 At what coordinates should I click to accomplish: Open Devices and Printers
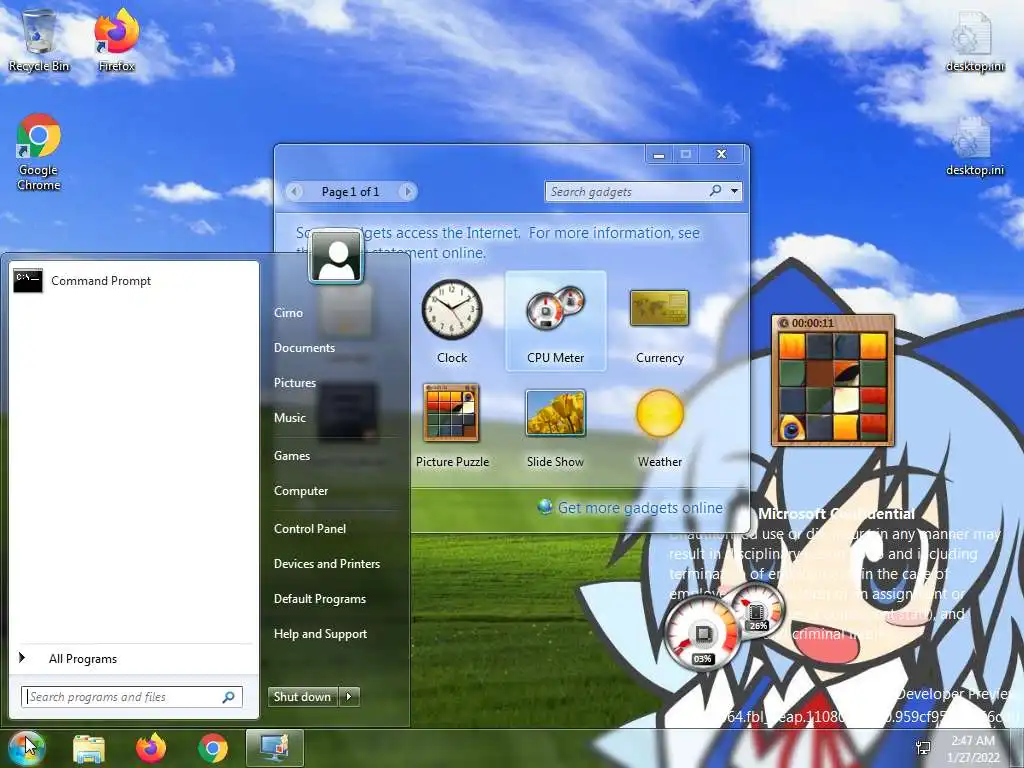[327, 564]
